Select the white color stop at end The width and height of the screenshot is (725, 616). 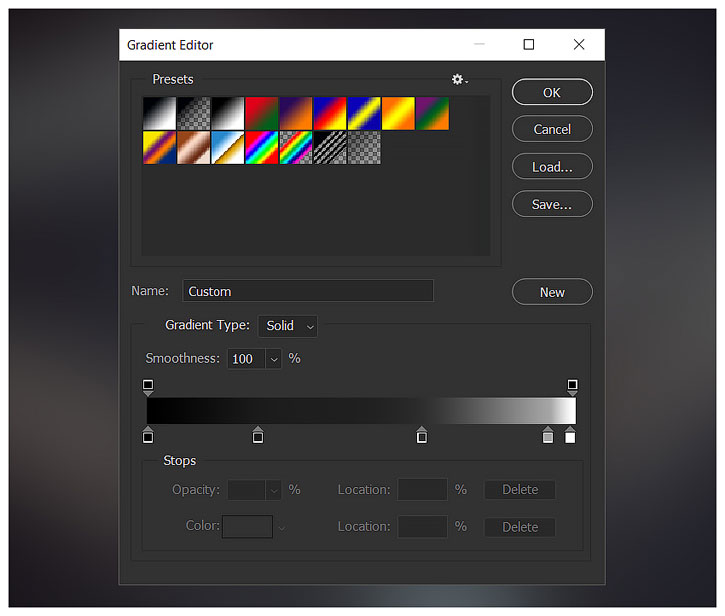(570, 435)
